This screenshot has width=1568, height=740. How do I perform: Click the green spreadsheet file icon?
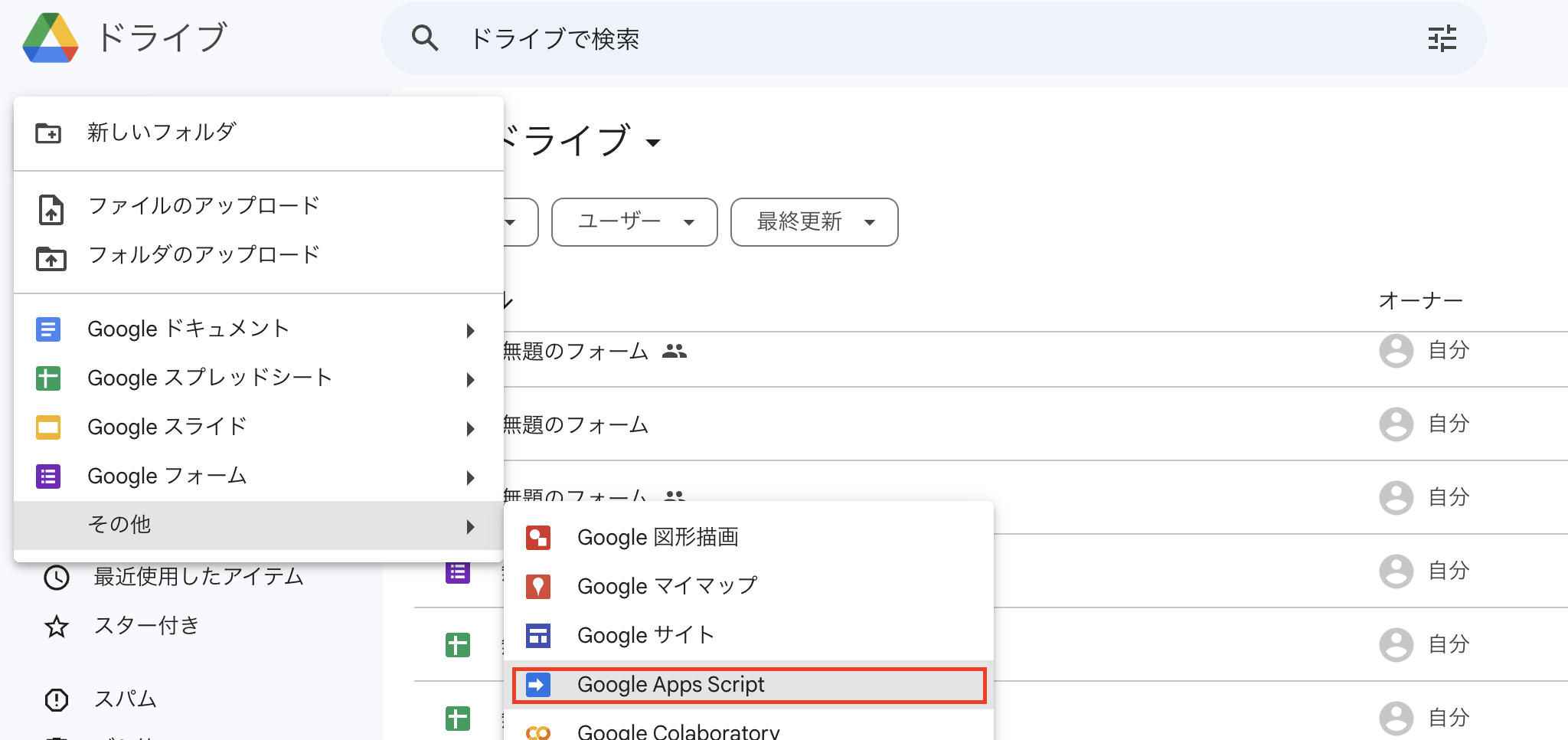(x=456, y=646)
